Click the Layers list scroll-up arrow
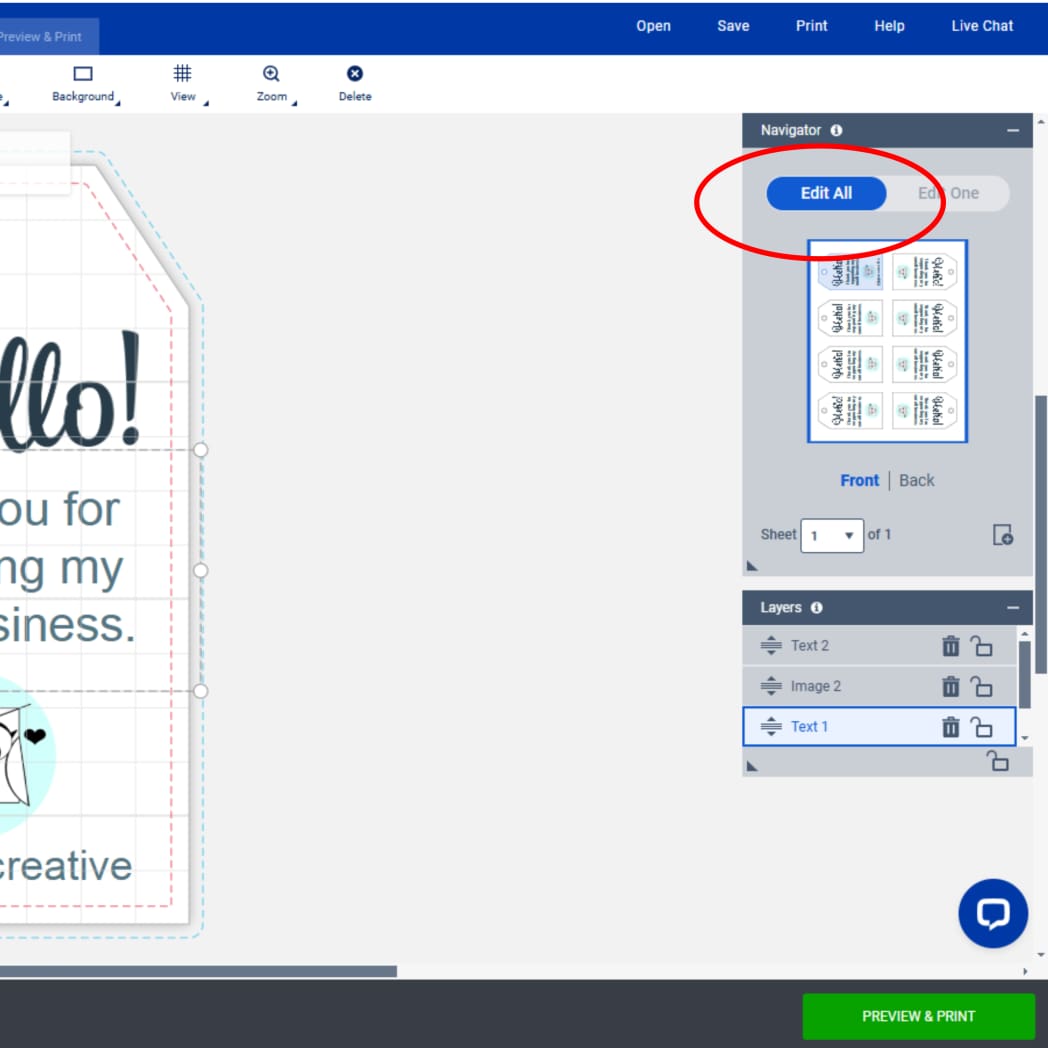Image resolution: width=1048 pixels, height=1048 pixels. click(1025, 633)
